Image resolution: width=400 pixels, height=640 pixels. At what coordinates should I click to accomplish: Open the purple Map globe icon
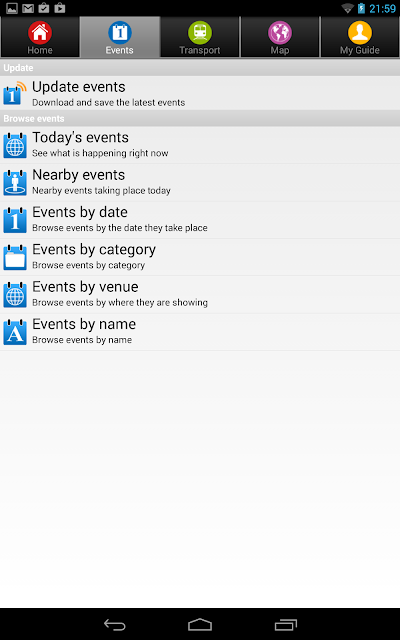point(280,33)
